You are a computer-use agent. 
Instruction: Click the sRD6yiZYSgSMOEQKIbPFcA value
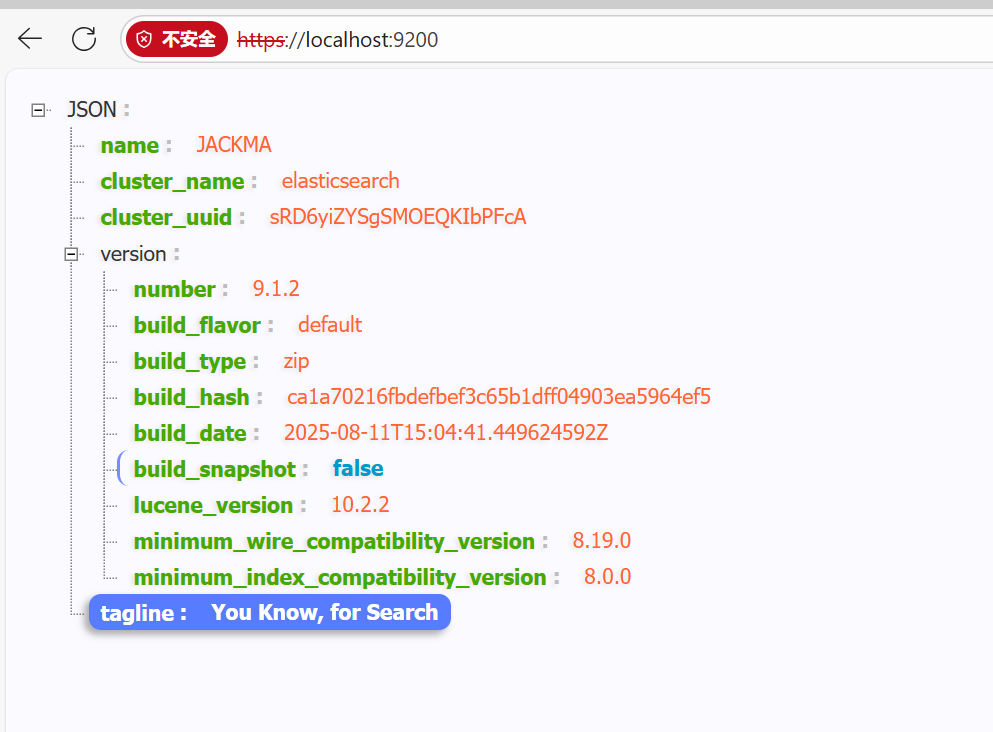(x=398, y=217)
